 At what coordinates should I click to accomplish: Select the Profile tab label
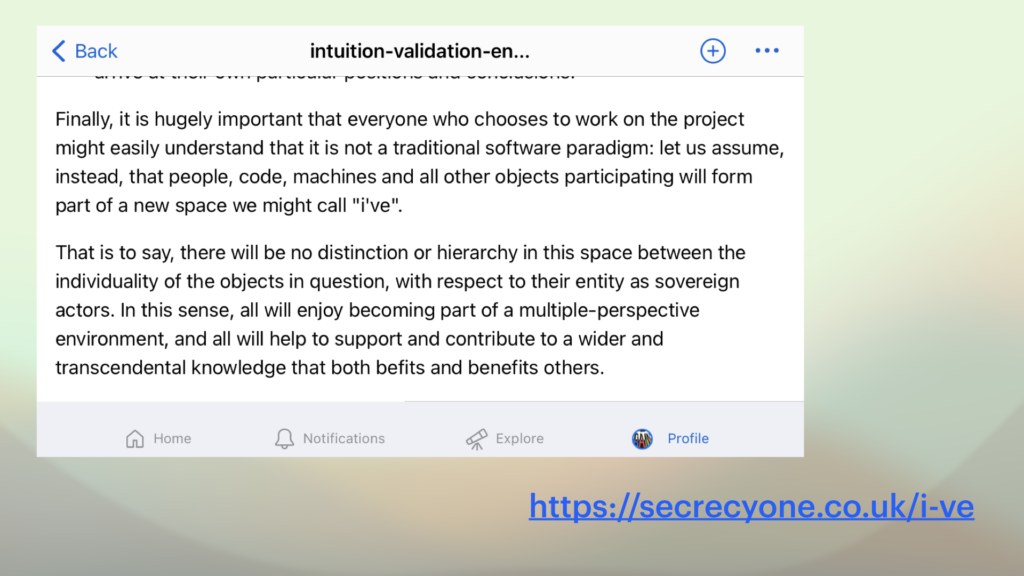click(x=688, y=438)
